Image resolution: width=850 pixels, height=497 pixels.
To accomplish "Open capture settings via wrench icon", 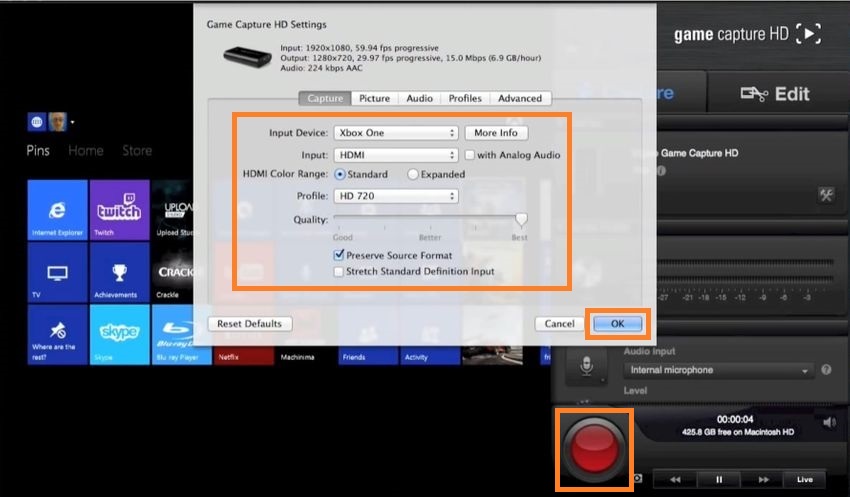I will tap(826, 195).
